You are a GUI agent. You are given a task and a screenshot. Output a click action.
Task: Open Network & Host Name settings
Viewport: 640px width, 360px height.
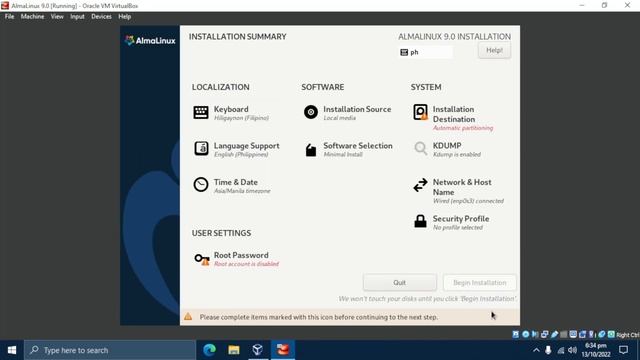click(x=458, y=191)
